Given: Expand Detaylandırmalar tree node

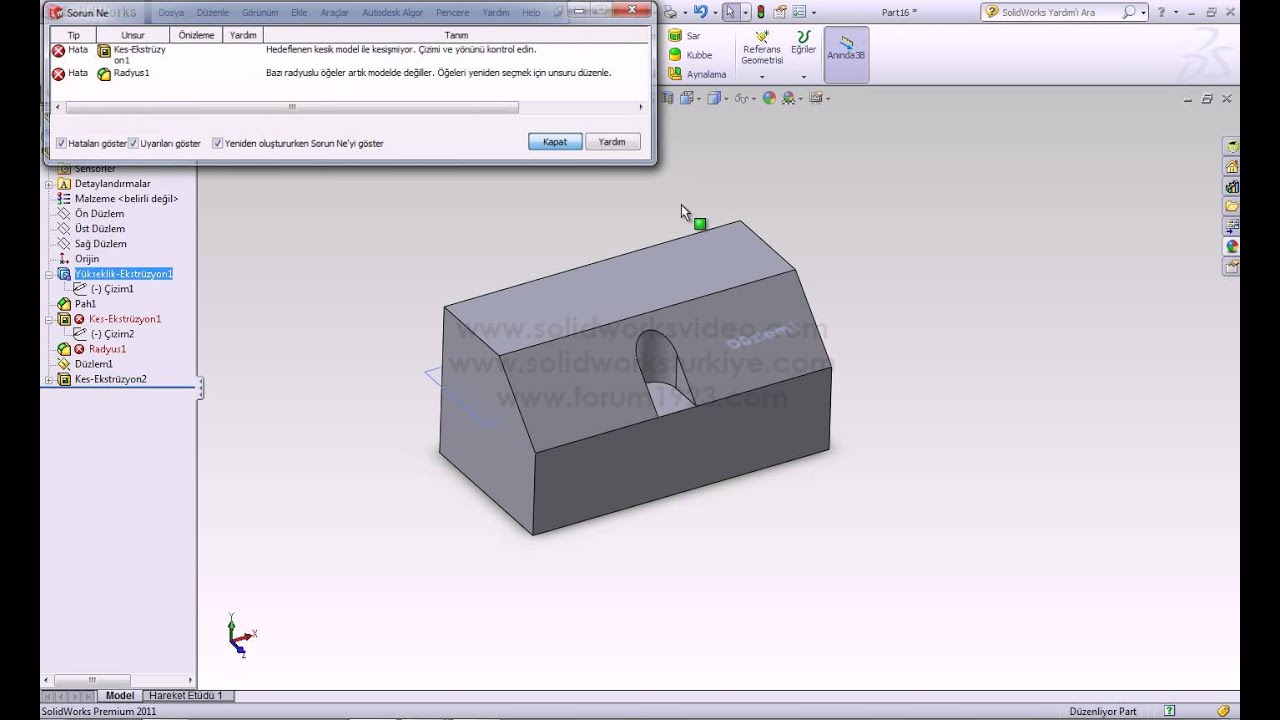Looking at the screenshot, I should tap(49, 184).
